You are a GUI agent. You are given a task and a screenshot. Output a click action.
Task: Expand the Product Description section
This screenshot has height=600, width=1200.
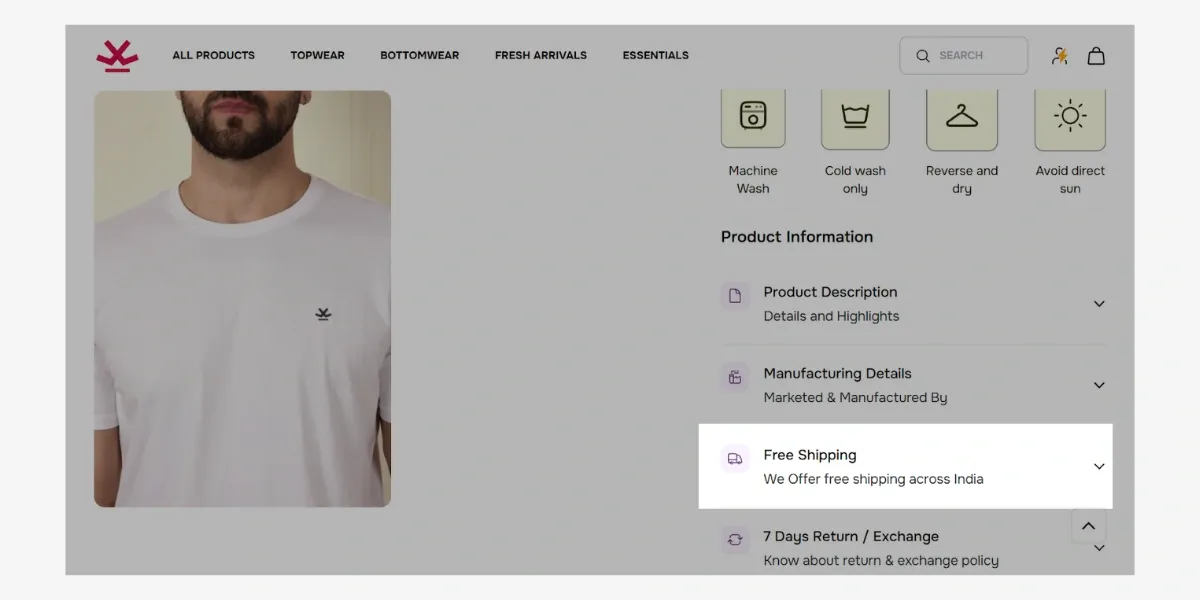point(1099,303)
